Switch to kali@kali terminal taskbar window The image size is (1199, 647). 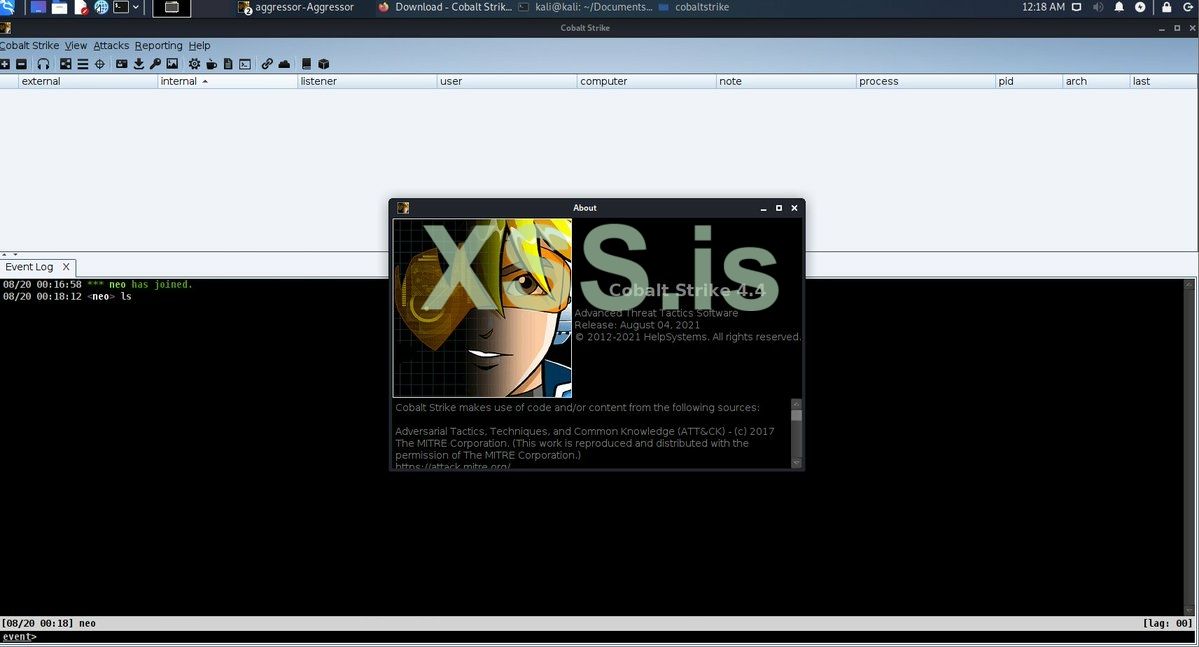tap(585, 8)
